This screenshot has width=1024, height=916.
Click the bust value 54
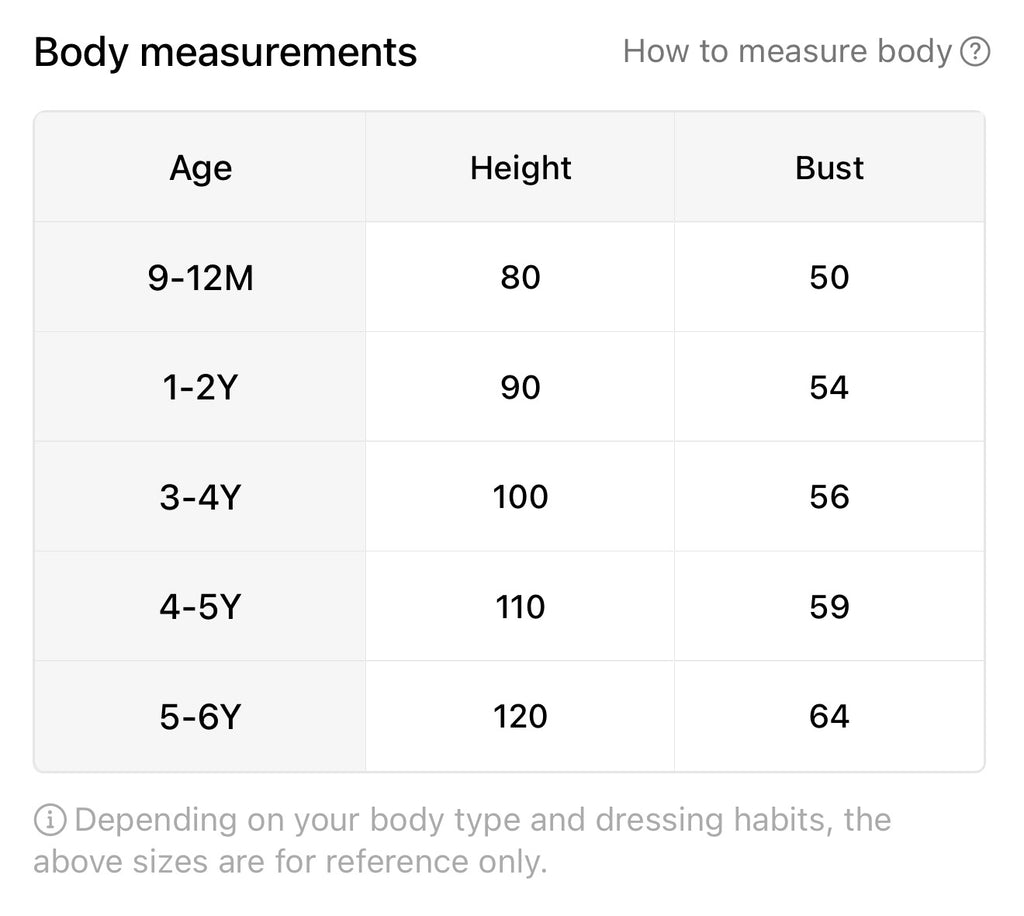(x=829, y=387)
